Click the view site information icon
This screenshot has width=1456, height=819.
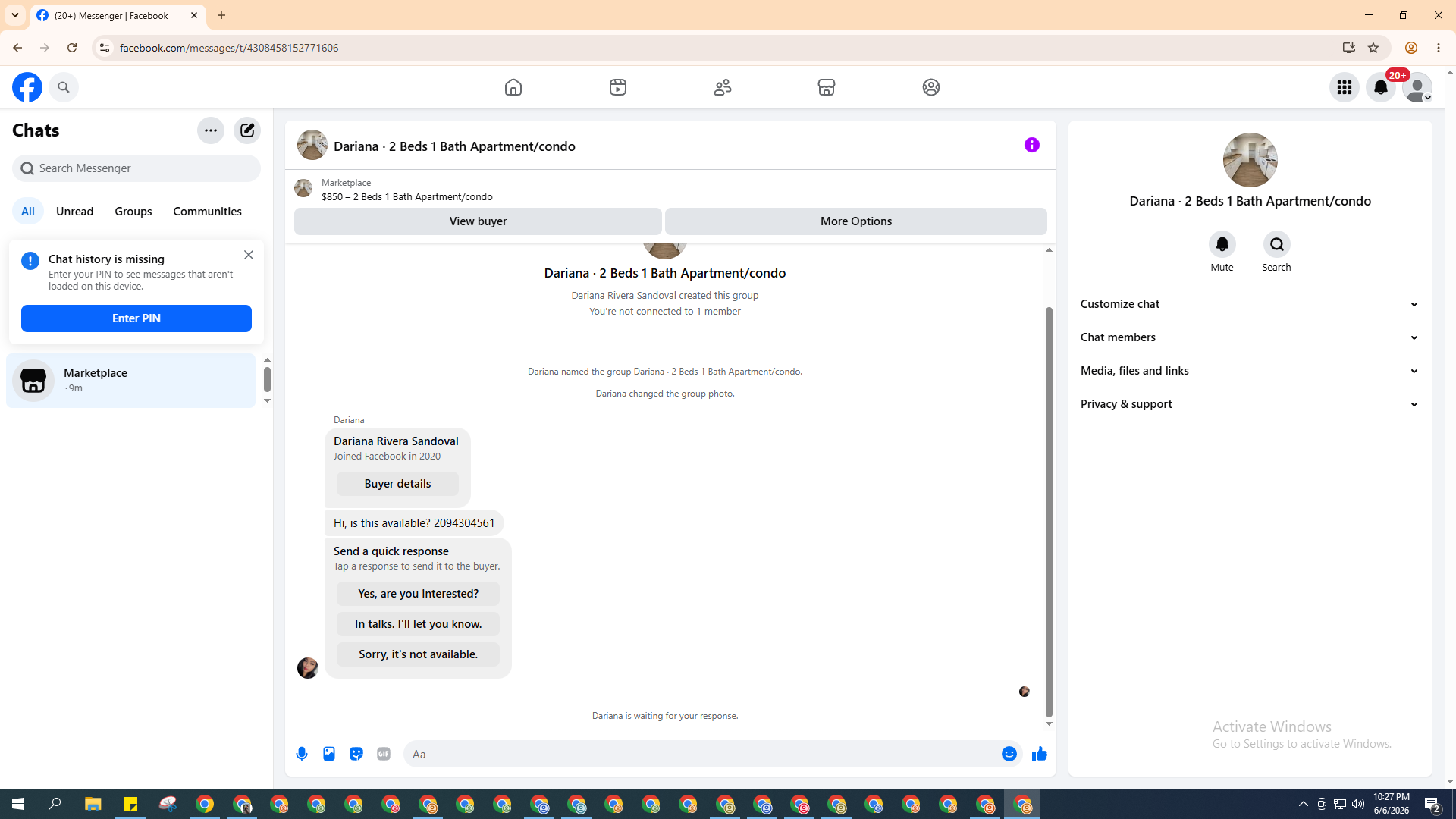(104, 48)
